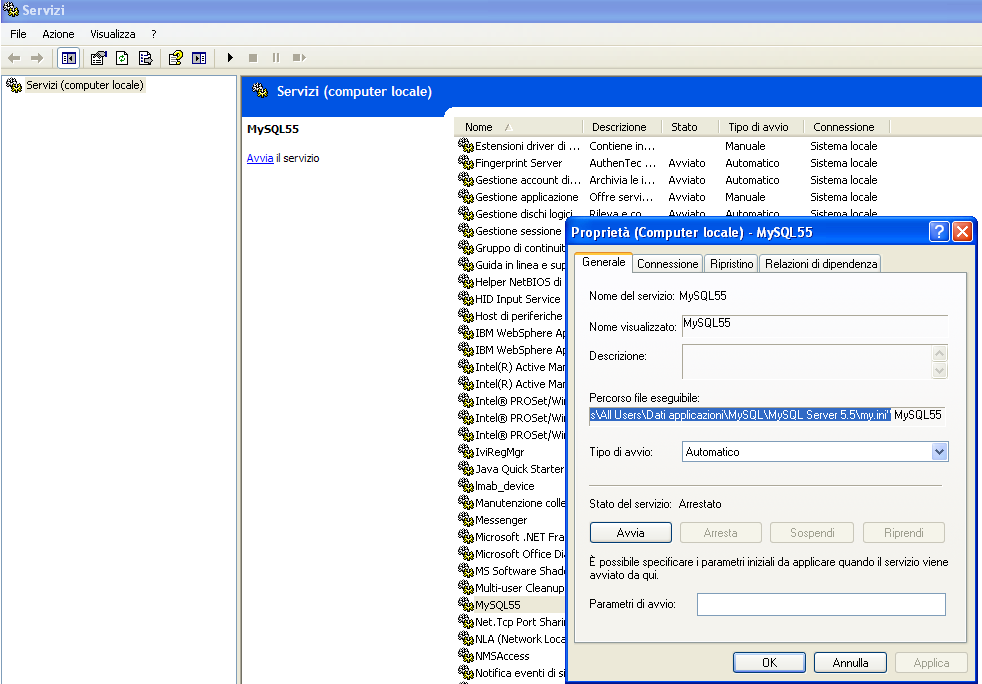
Task: Close the MySQL55 properties dialog
Action: coord(962,232)
